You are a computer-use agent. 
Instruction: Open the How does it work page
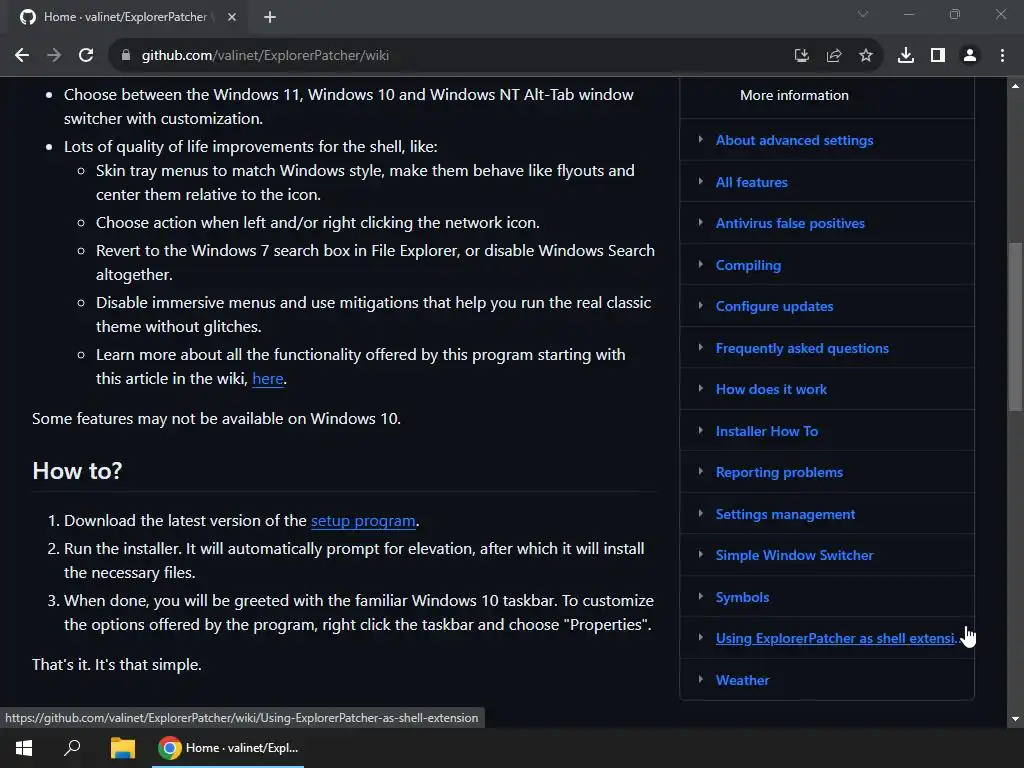[x=771, y=389]
